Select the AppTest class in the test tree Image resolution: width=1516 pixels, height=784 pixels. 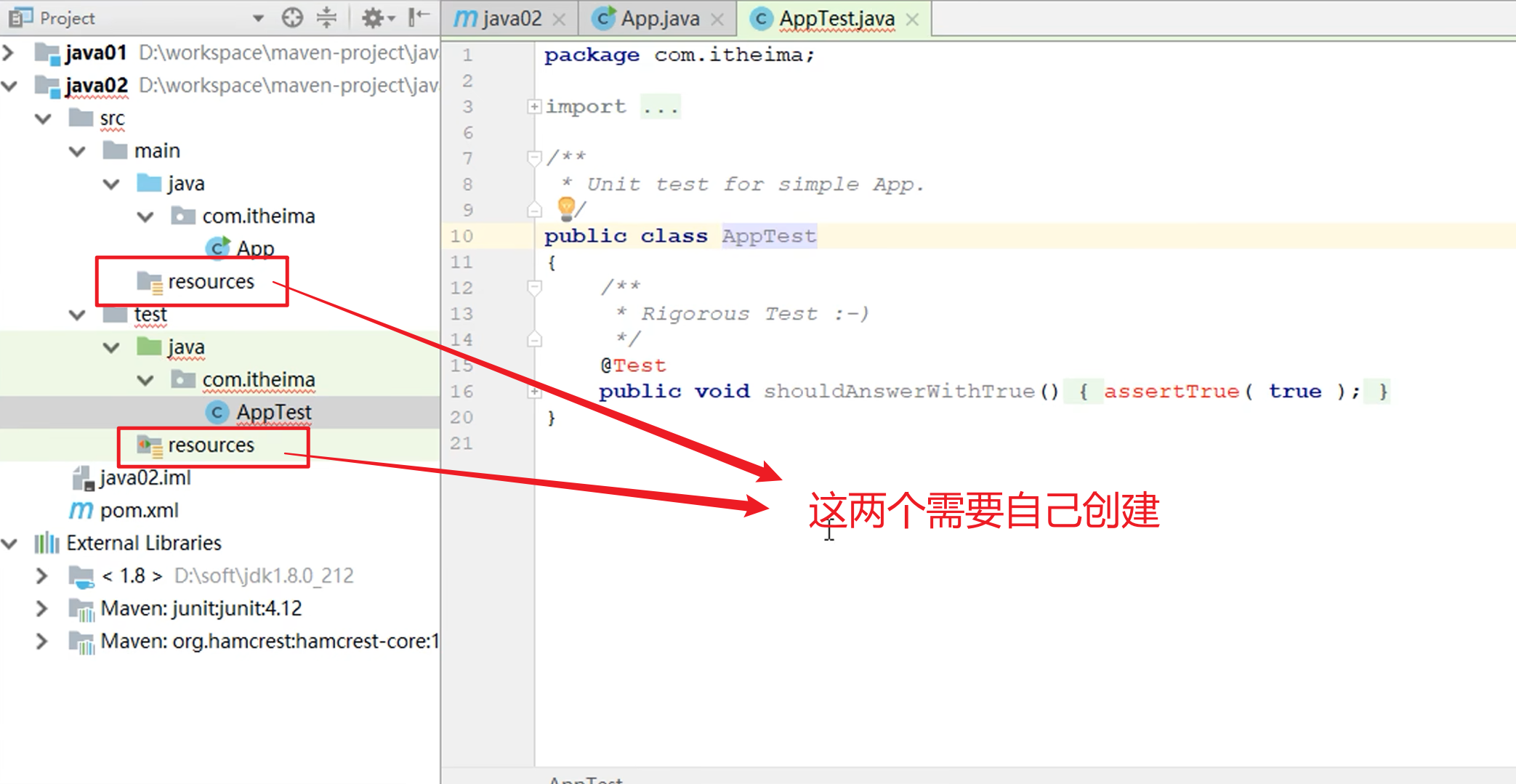(x=274, y=411)
